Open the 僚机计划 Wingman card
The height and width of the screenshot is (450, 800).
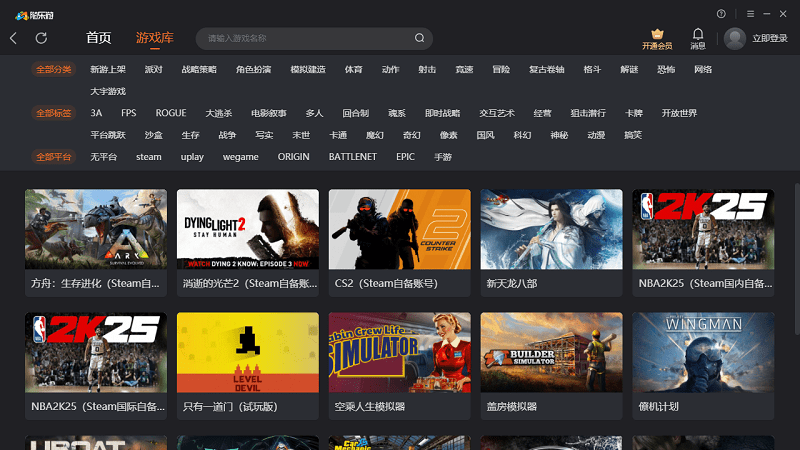click(703, 366)
